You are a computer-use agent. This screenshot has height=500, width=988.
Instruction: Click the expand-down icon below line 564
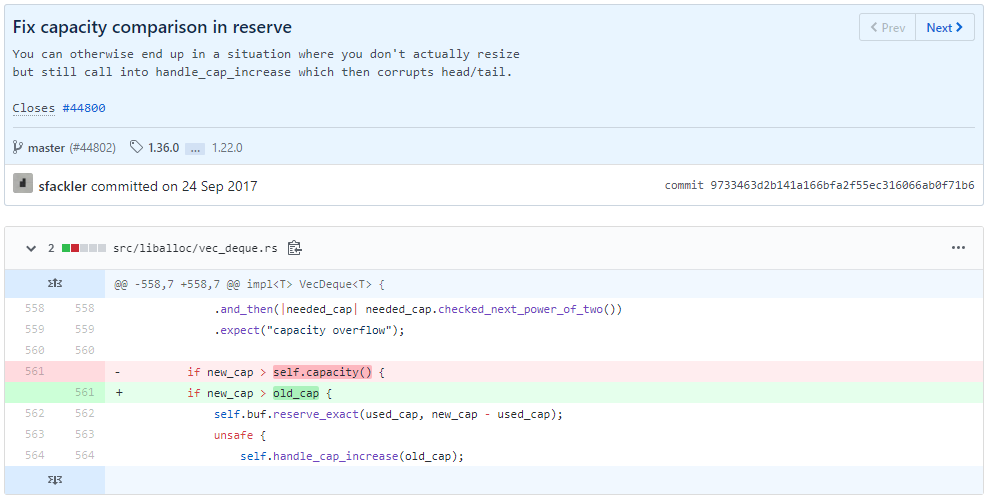[x=55, y=481]
